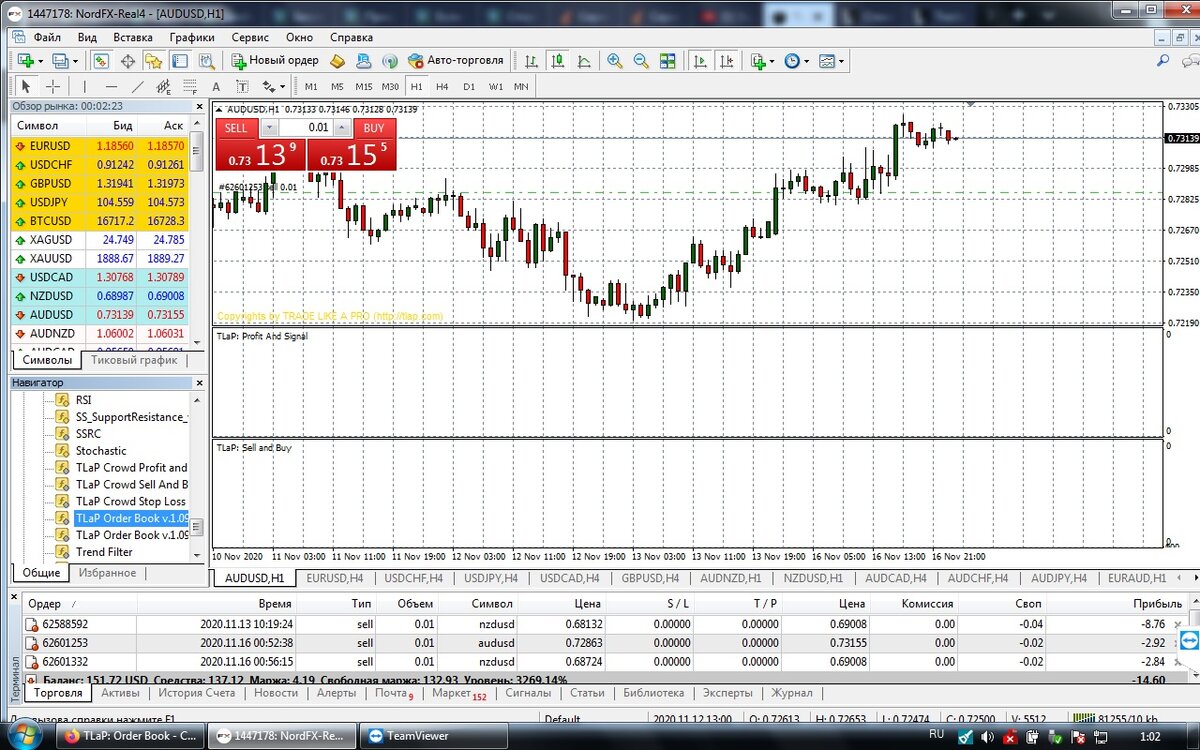1200x750 pixels.
Task: Select the trendline drawing tool
Action: tap(137, 86)
